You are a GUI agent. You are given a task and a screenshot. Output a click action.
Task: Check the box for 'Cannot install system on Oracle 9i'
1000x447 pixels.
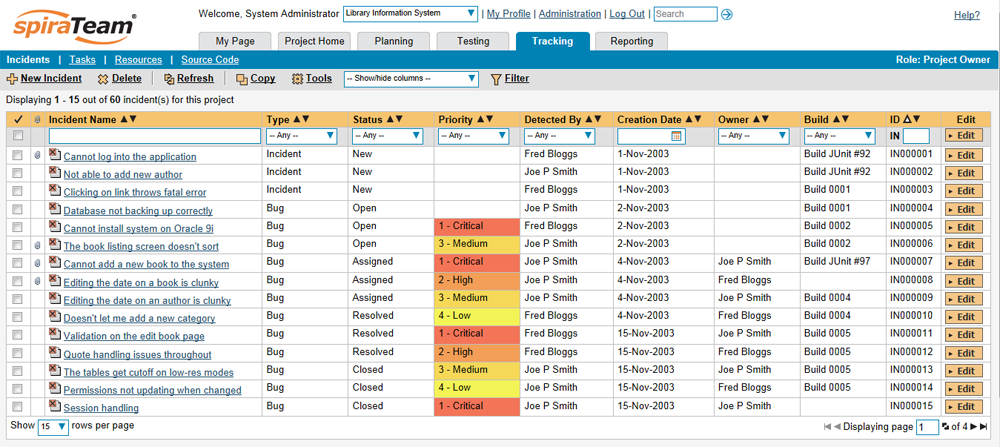pos(17,227)
